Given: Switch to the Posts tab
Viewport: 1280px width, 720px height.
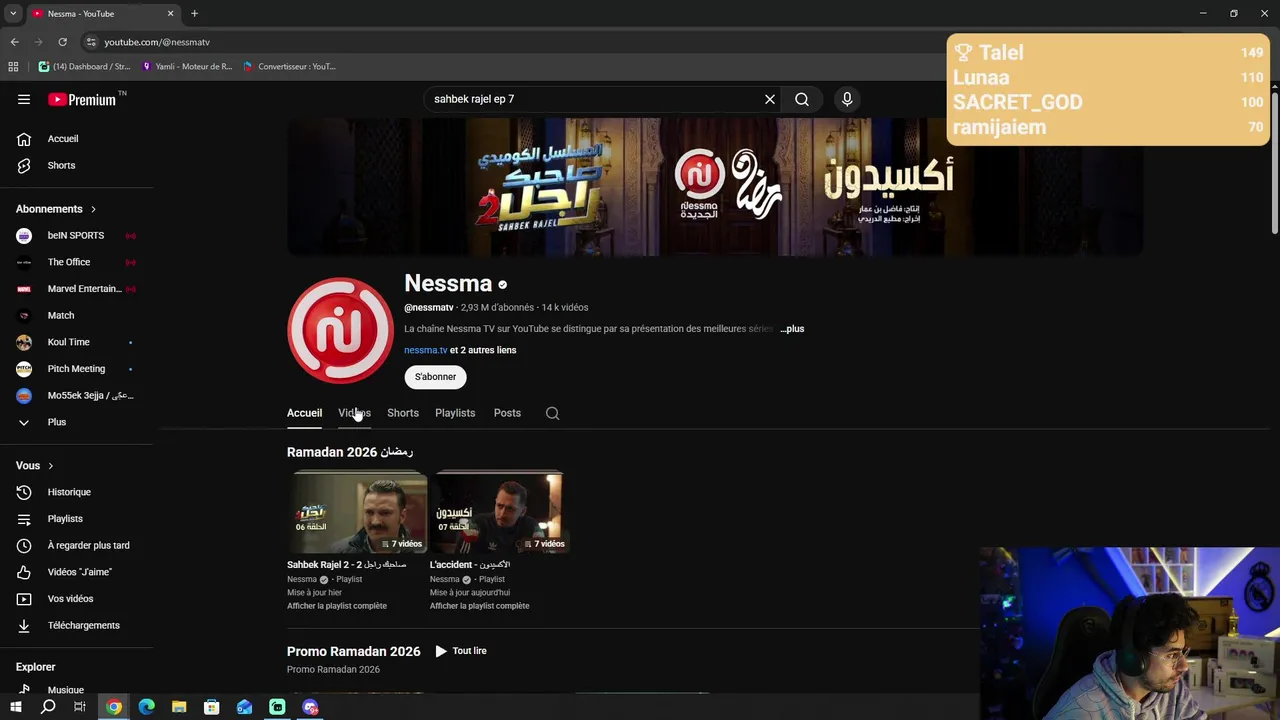Looking at the screenshot, I should (x=507, y=413).
